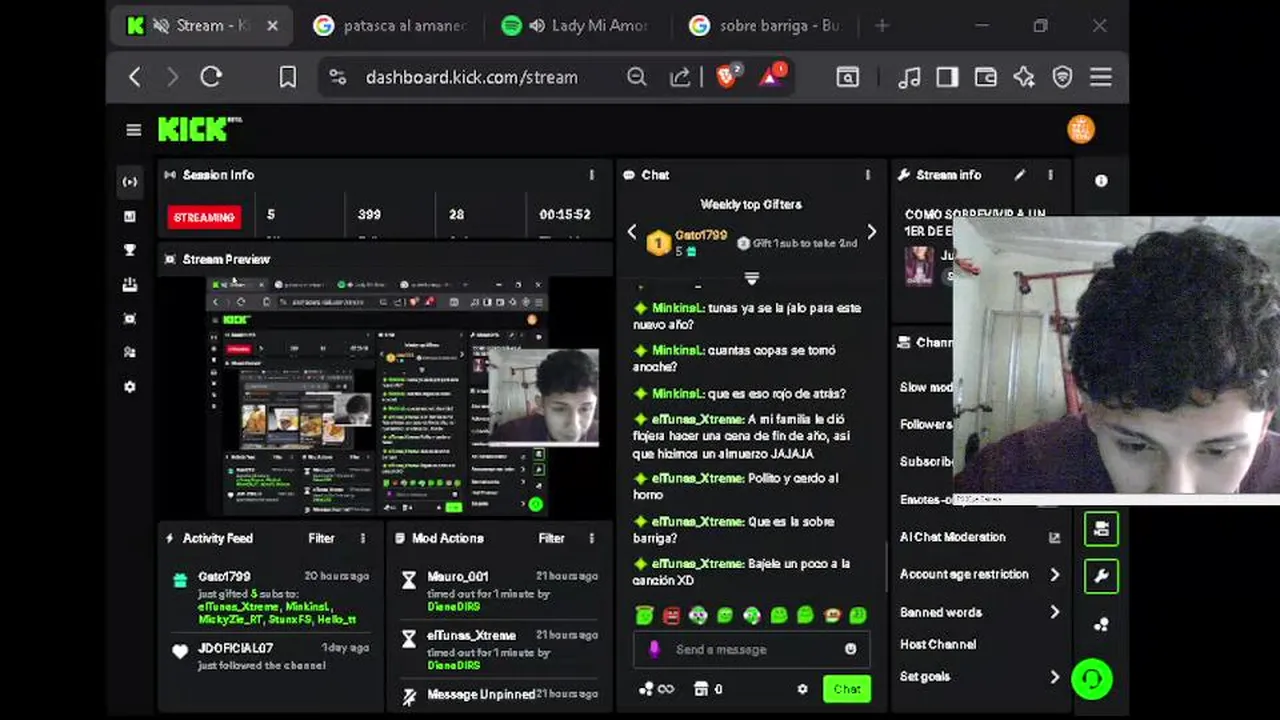Click the Send a message field
Viewport: 1280px width, 720px height.
point(752,649)
